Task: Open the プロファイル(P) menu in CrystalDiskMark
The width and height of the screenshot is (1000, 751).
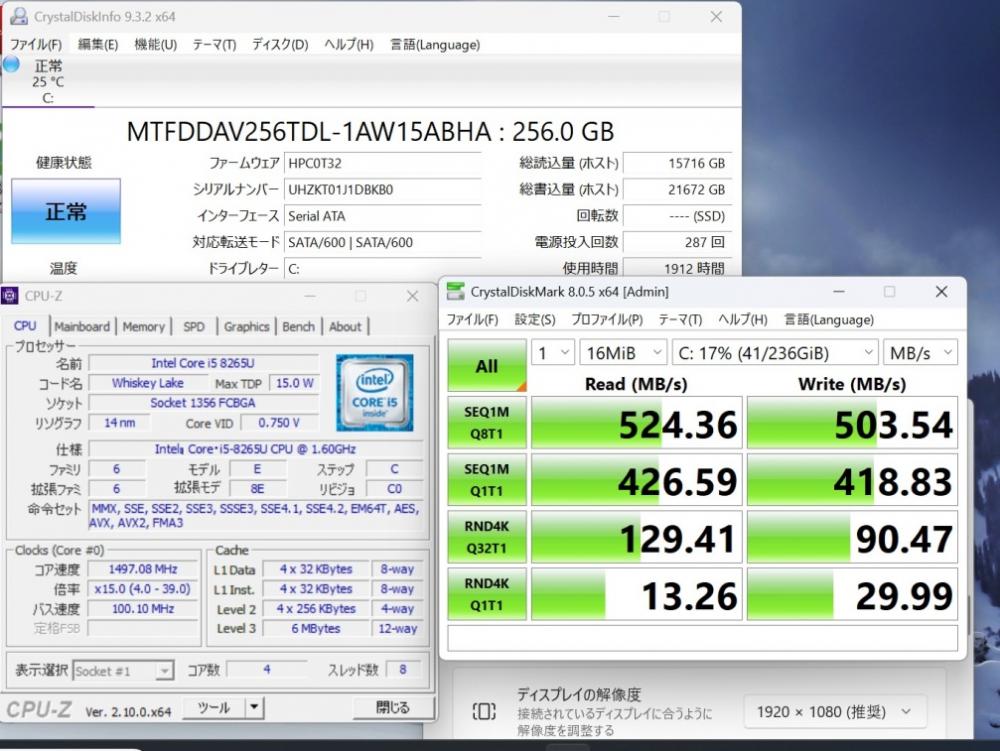Action: pyautogui.click(x=607, y=319)
